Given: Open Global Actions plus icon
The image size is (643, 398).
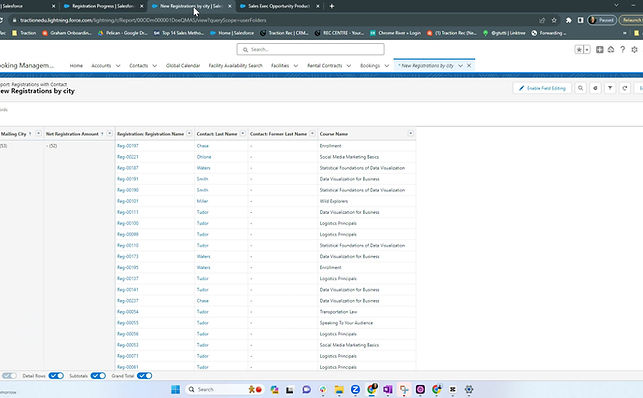Looking at the screenshot, I should (x=600, y=50).
